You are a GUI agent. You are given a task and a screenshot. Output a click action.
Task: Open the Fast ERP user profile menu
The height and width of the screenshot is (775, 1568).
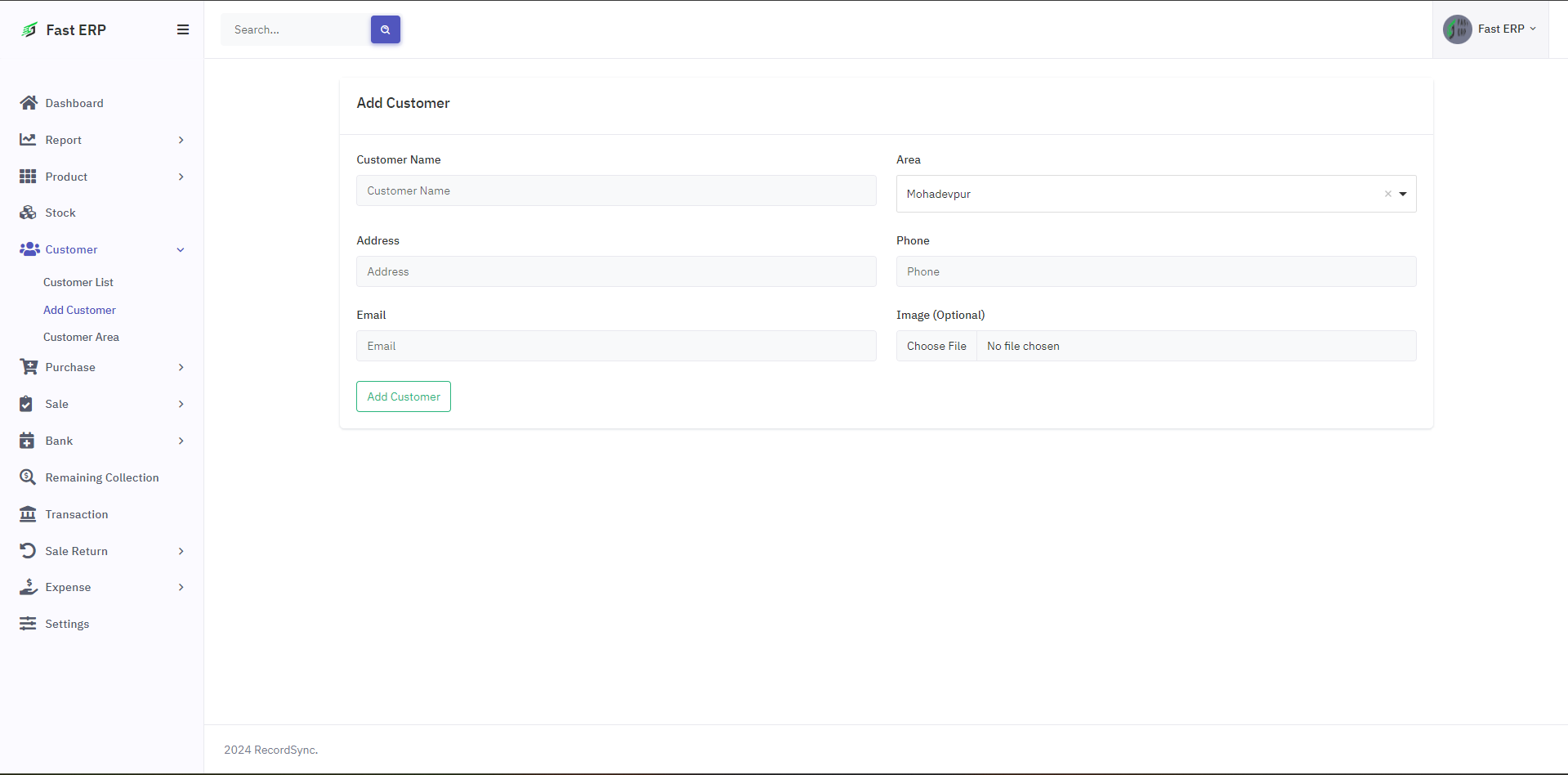pyautogui.click(x=1490, y=29)
